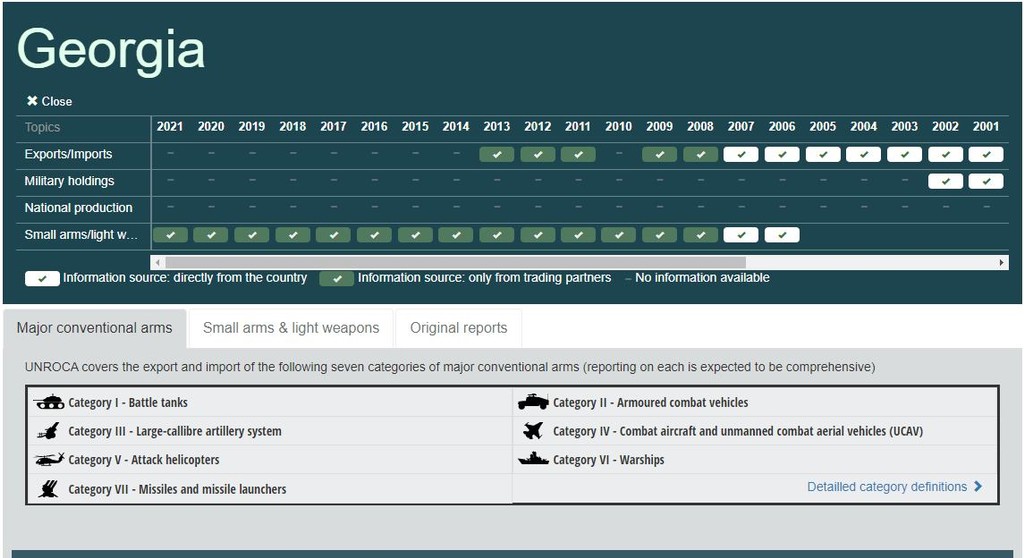This screenshot has height=558, width=1024.
Task: Select Military holdings checkmark for 2002
Action: point(946,181)
